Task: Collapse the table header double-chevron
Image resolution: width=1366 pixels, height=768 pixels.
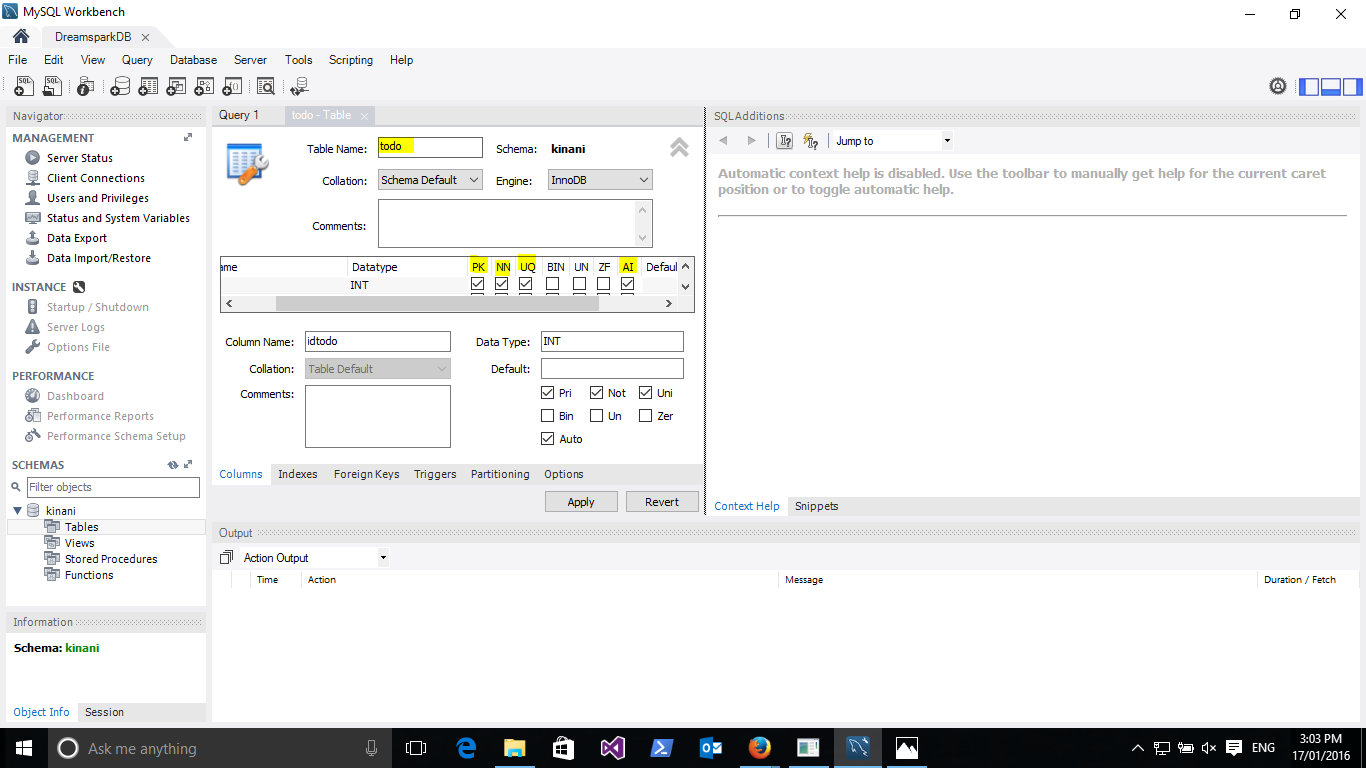Action: [x=679, y=148]
